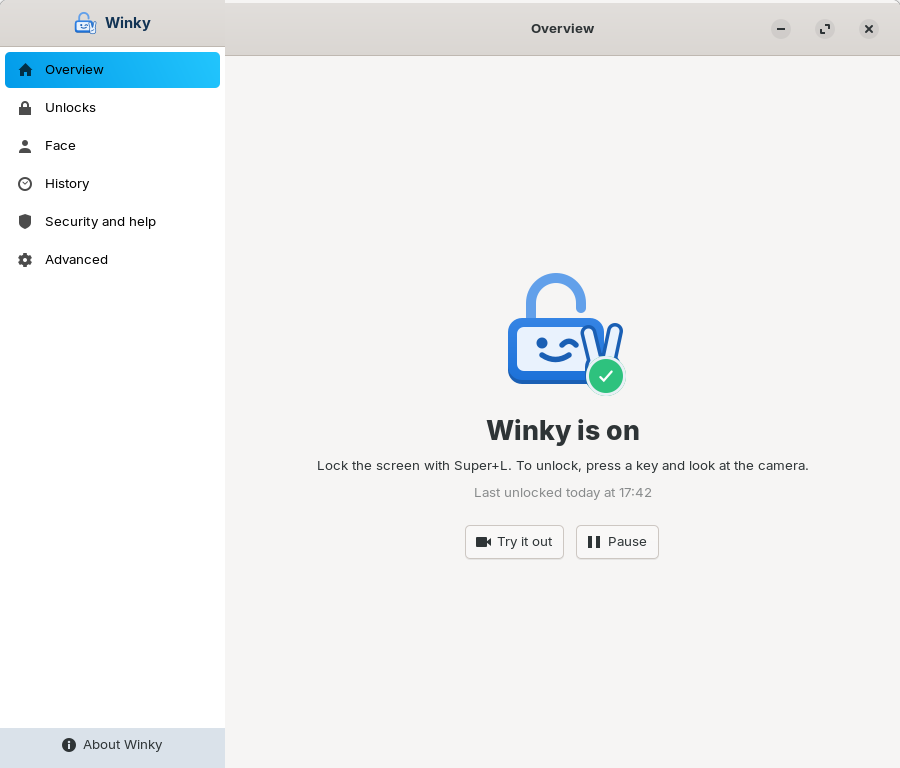
Task: Click the home icon beside Overview
Action: 25,70
